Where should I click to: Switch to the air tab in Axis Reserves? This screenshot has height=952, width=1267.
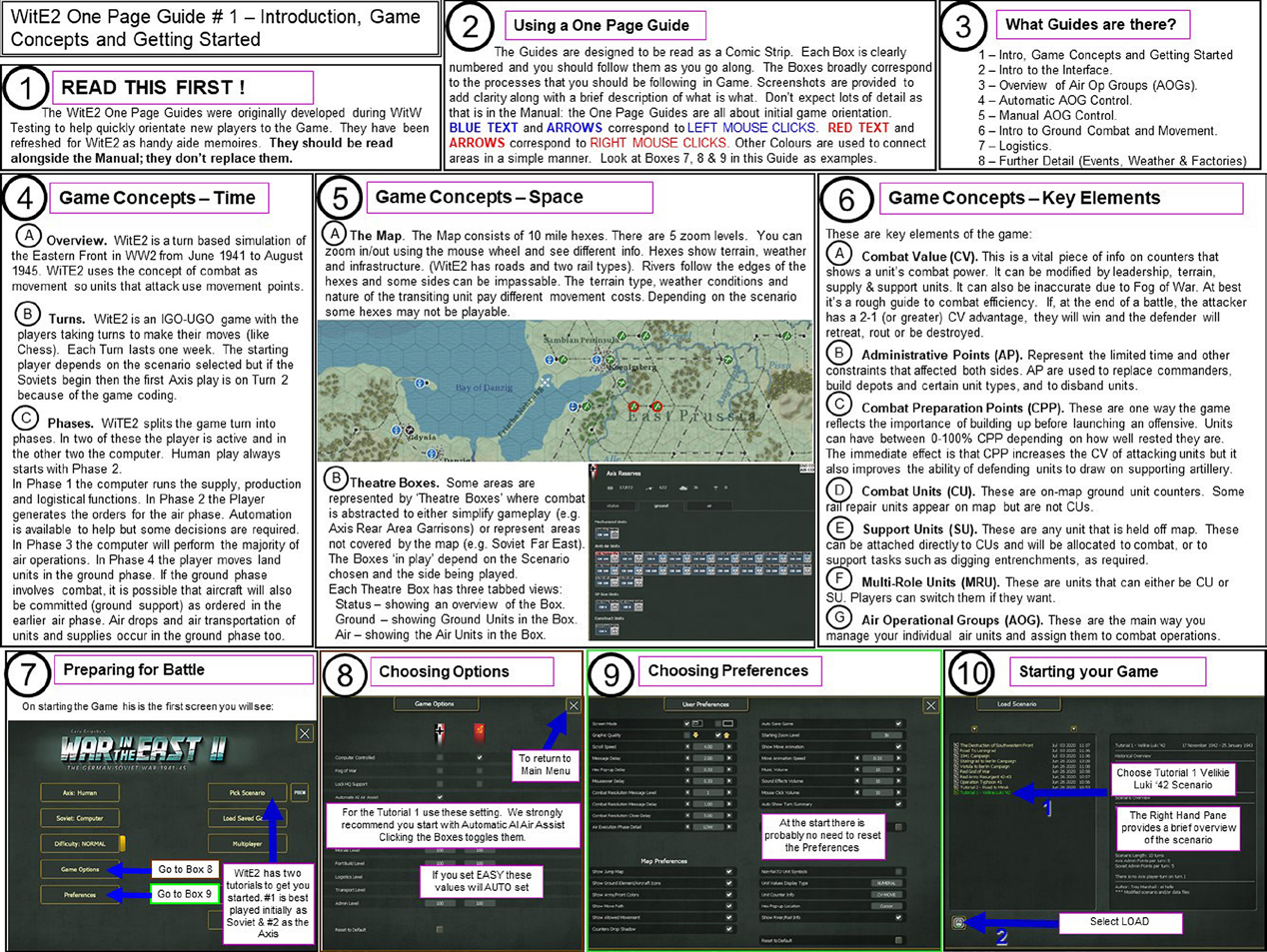[x=708, y=506]
